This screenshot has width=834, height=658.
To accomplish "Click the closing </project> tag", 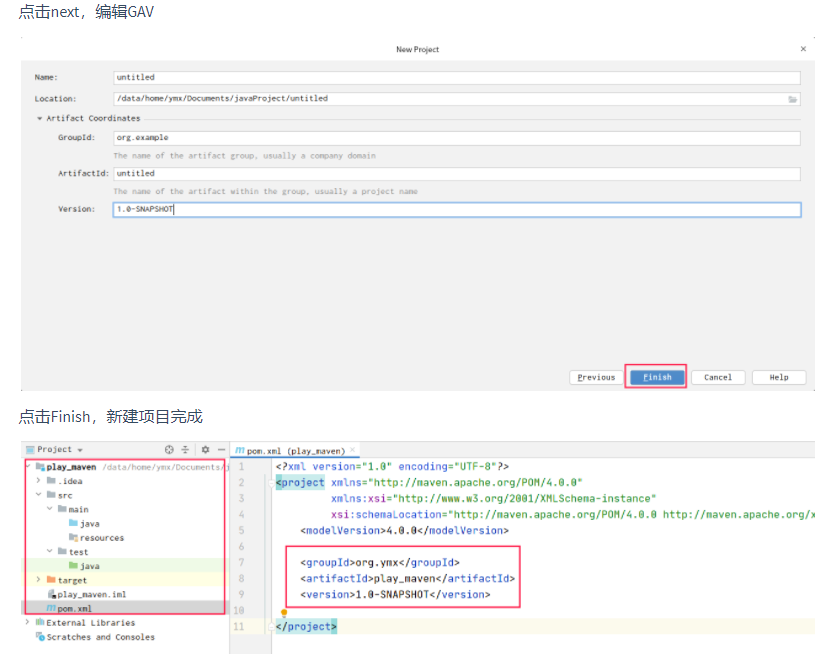I will 306,627.
